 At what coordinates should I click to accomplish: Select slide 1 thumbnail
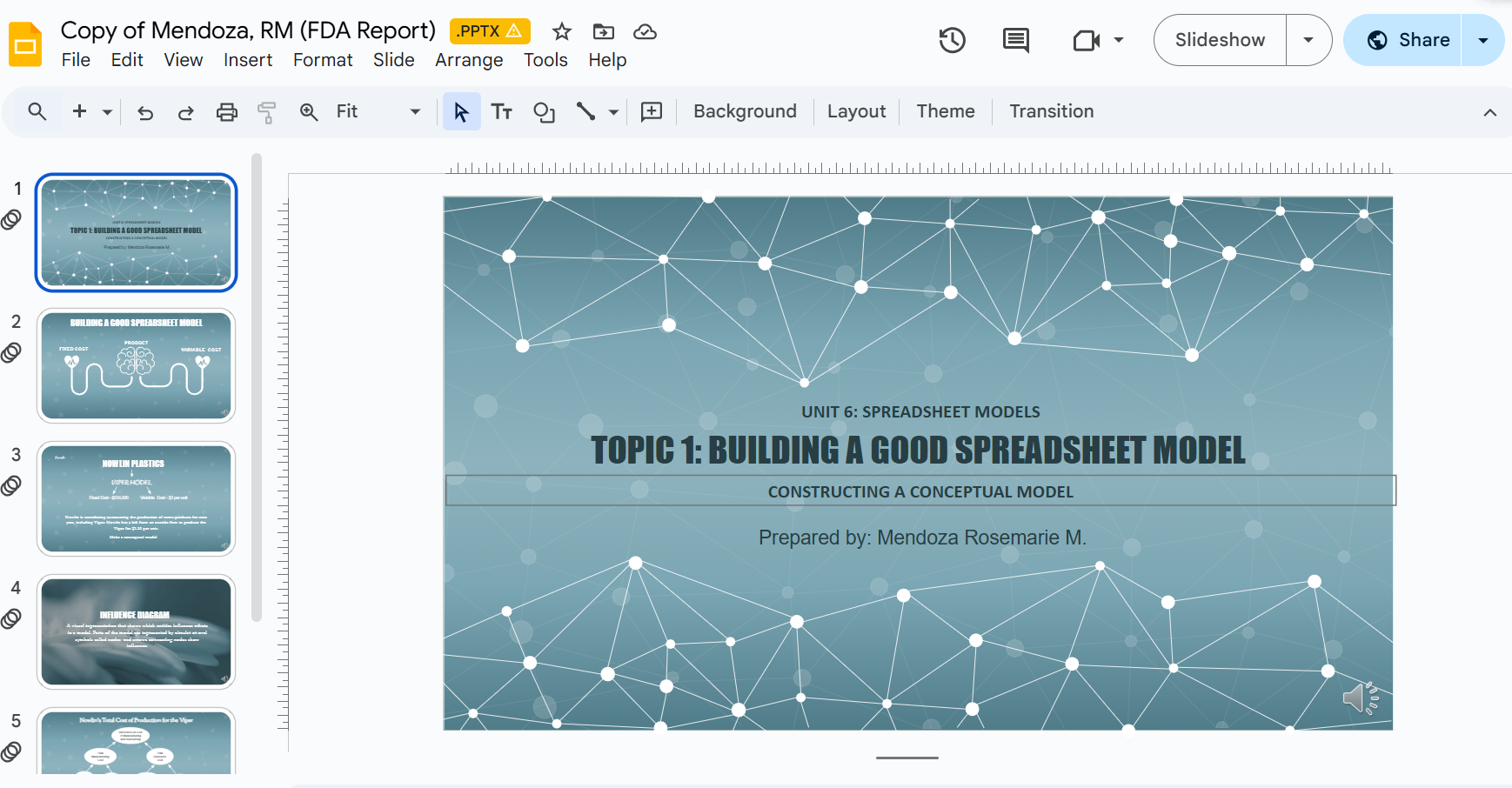[137, 232]
